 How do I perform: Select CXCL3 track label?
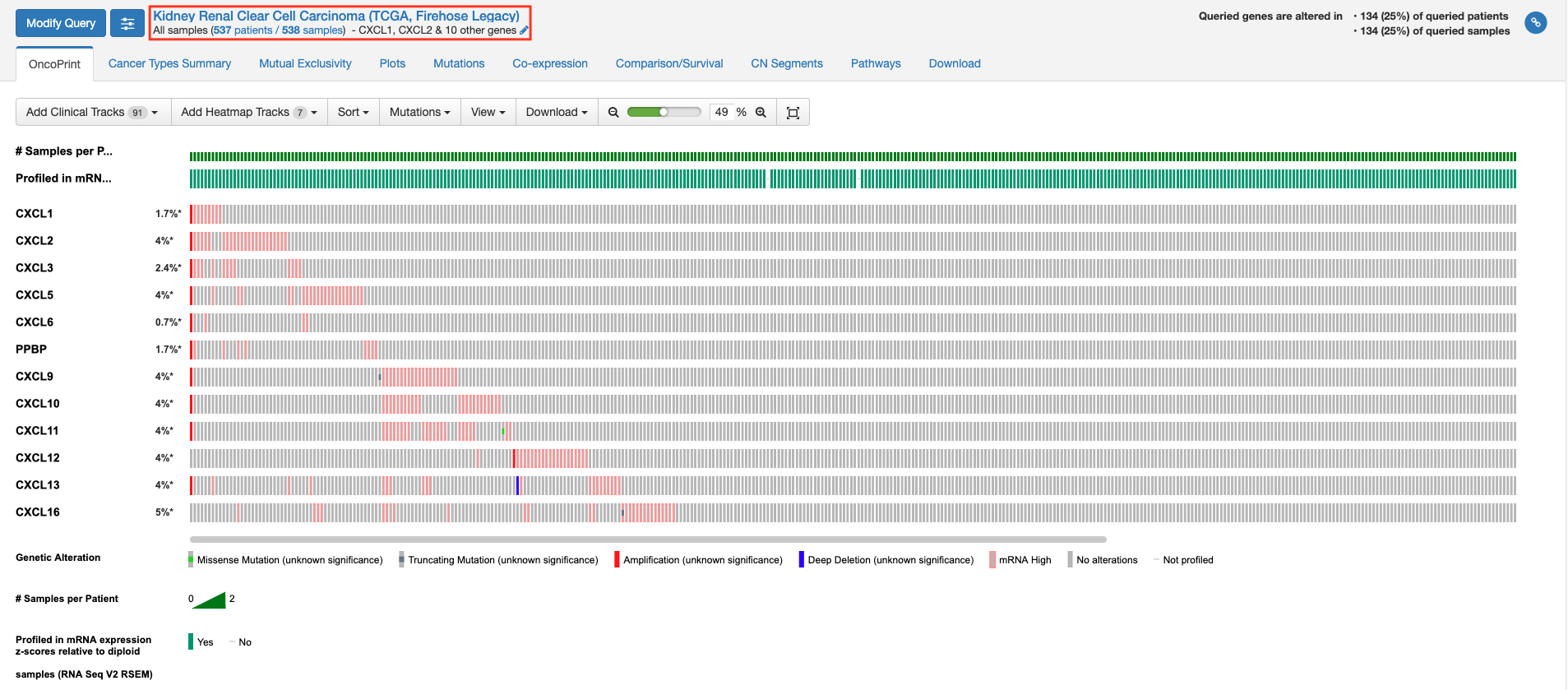35,268
